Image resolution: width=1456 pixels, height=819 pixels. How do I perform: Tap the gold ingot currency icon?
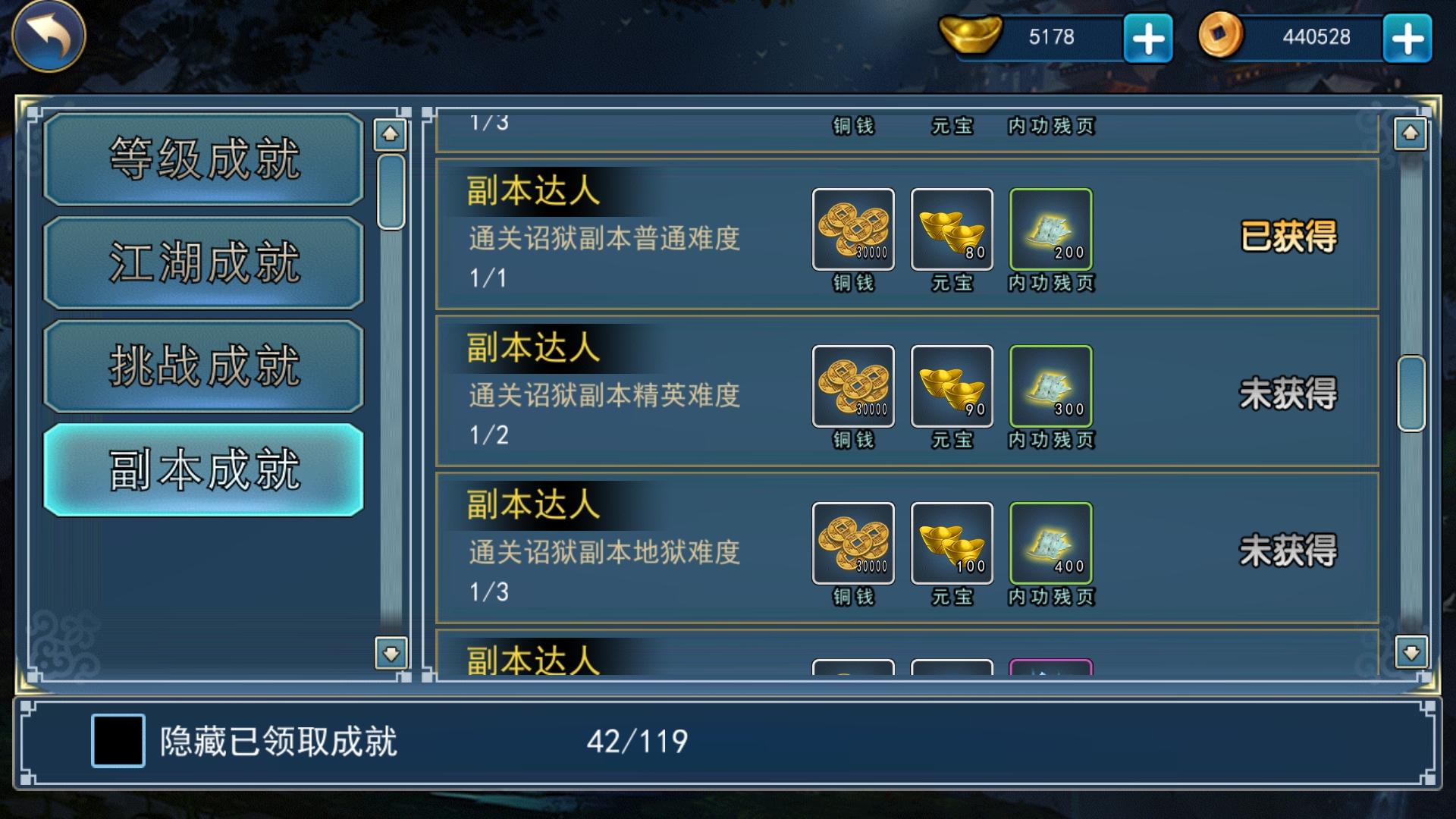click(x=970, y=34)
